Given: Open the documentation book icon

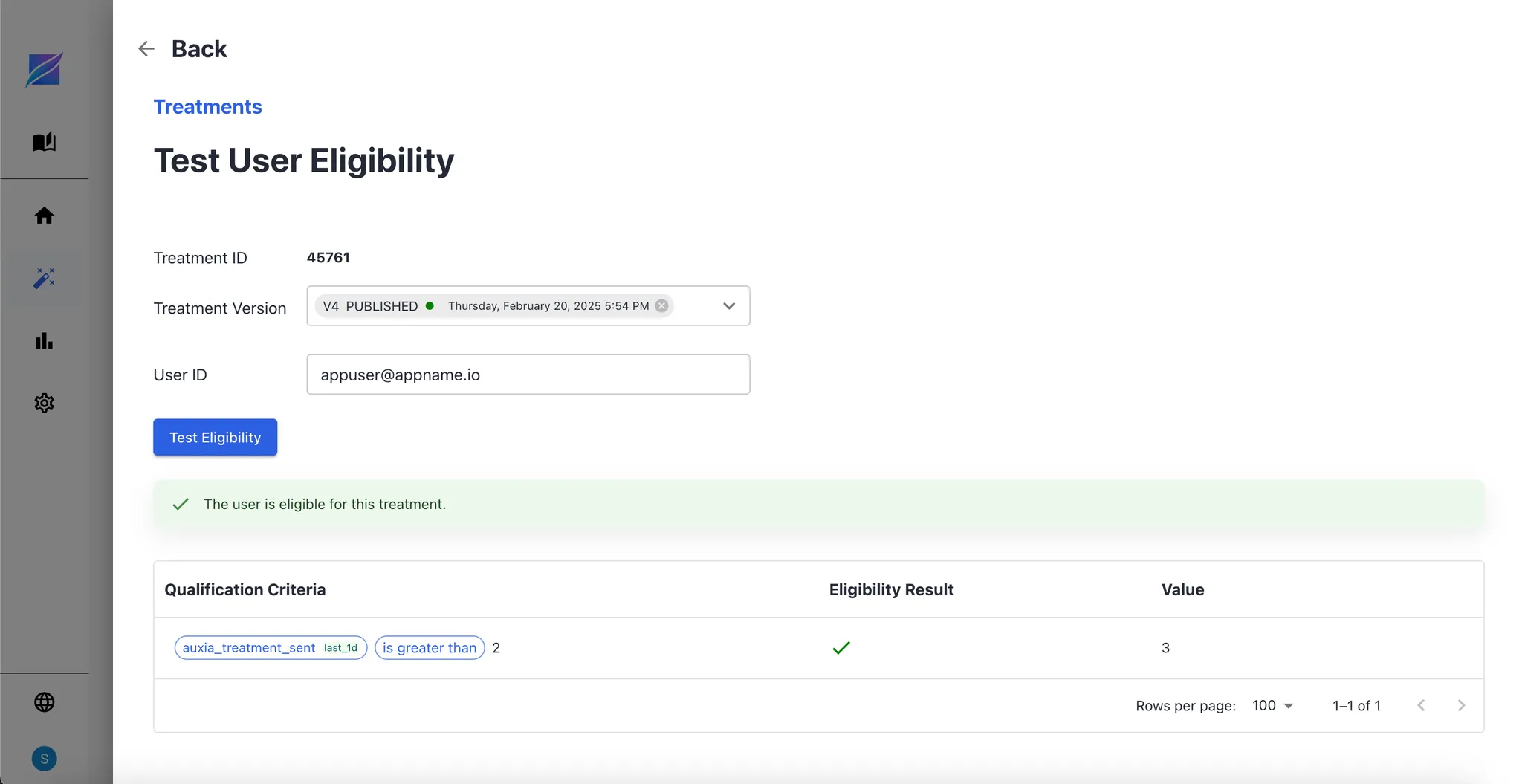Looking at the screenshot, I should coord(45,142).
